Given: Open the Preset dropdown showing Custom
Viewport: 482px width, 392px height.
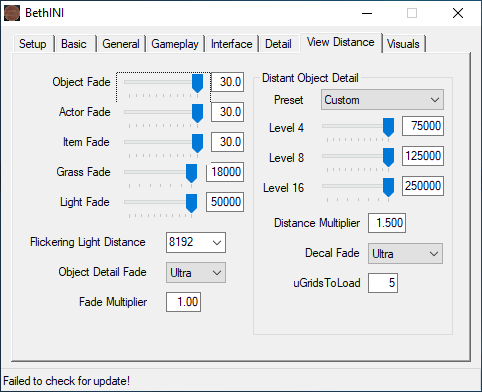Looking at the screenshot, I should tap(382, 100).
